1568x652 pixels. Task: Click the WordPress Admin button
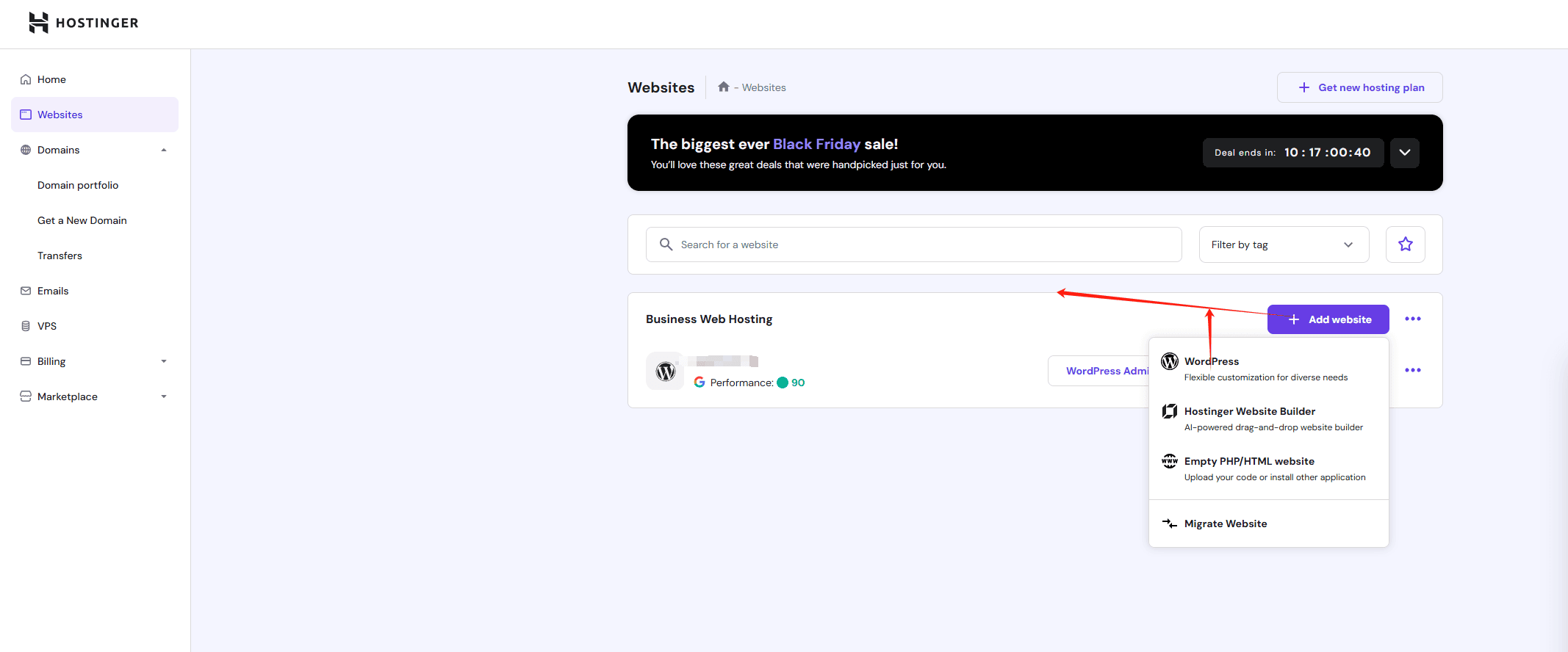pos(1099,371)
